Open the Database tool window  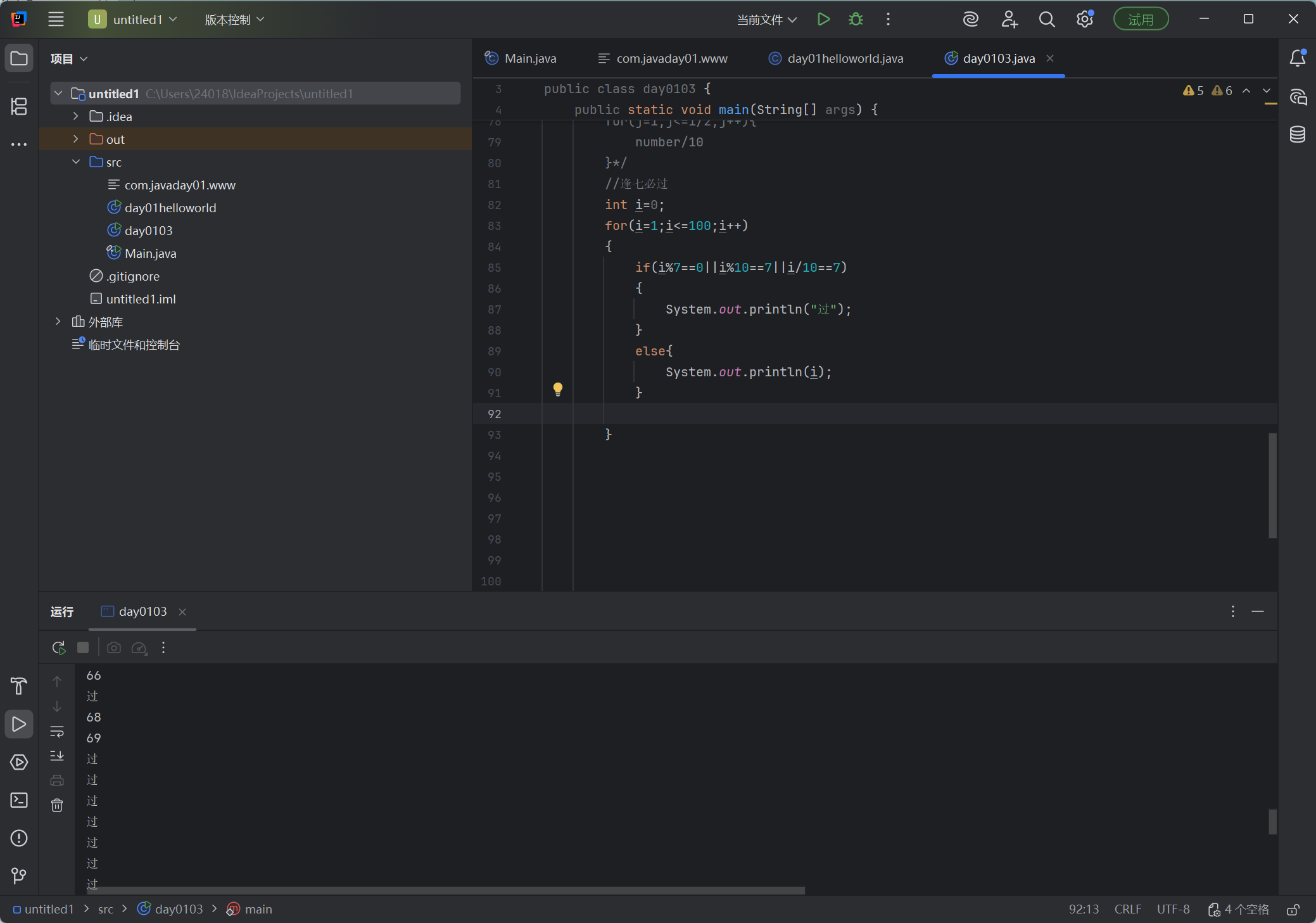pos(1297,134)
